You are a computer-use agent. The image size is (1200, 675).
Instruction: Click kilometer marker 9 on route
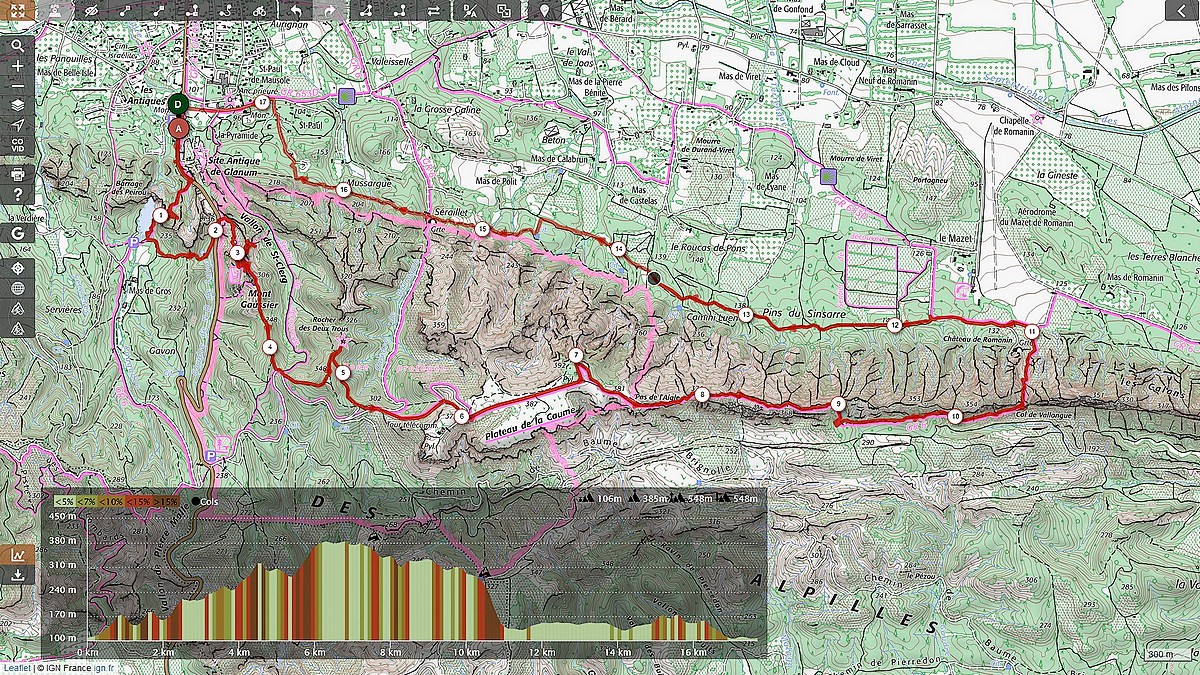(x=837, y=404)
